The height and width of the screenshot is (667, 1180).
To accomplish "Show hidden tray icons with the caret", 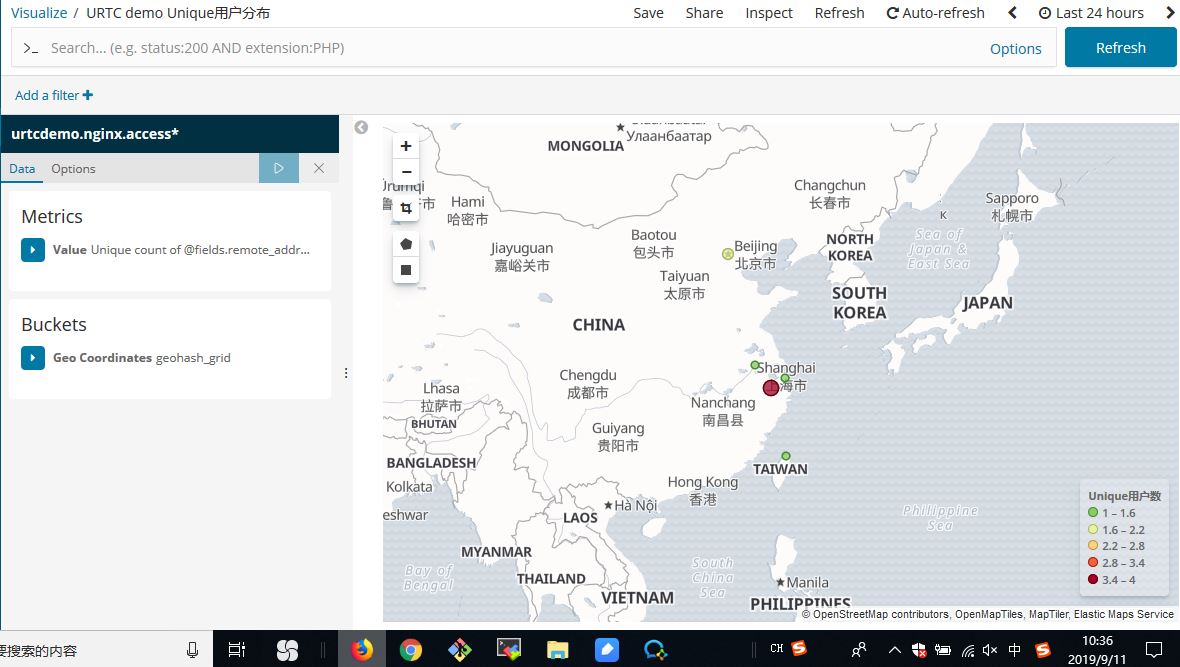I will (x=895, y=650).
